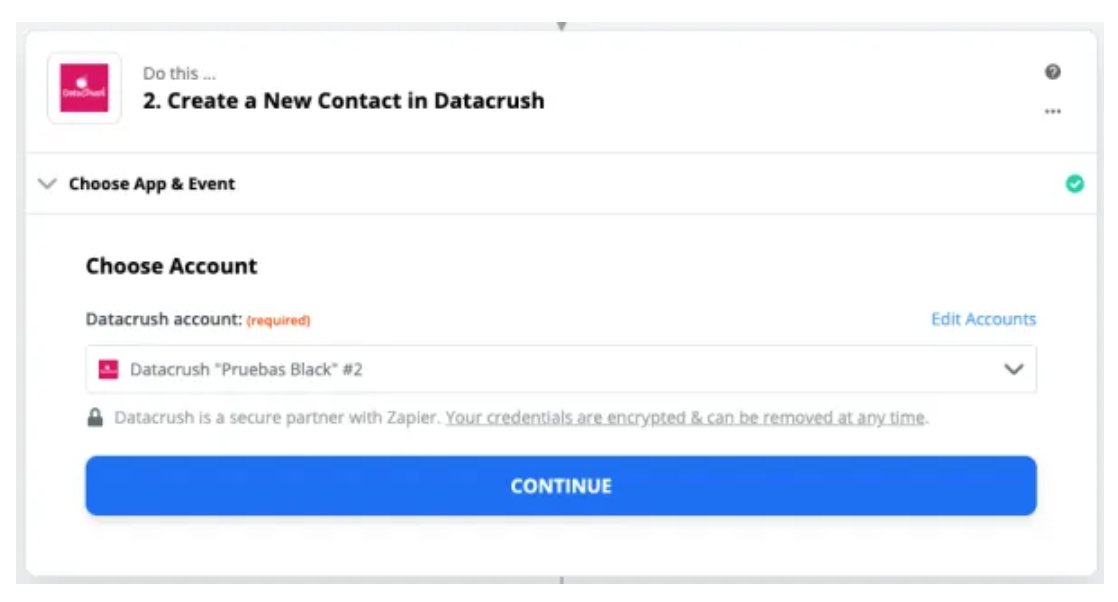Click the Choose Account heading

click(x=171, y=266)
